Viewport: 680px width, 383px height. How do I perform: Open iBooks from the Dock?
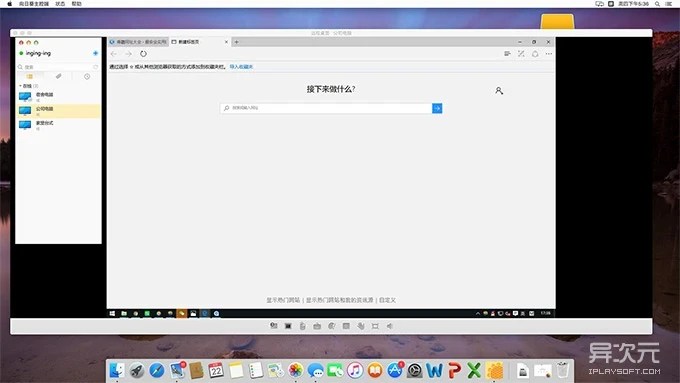[375, 370]
